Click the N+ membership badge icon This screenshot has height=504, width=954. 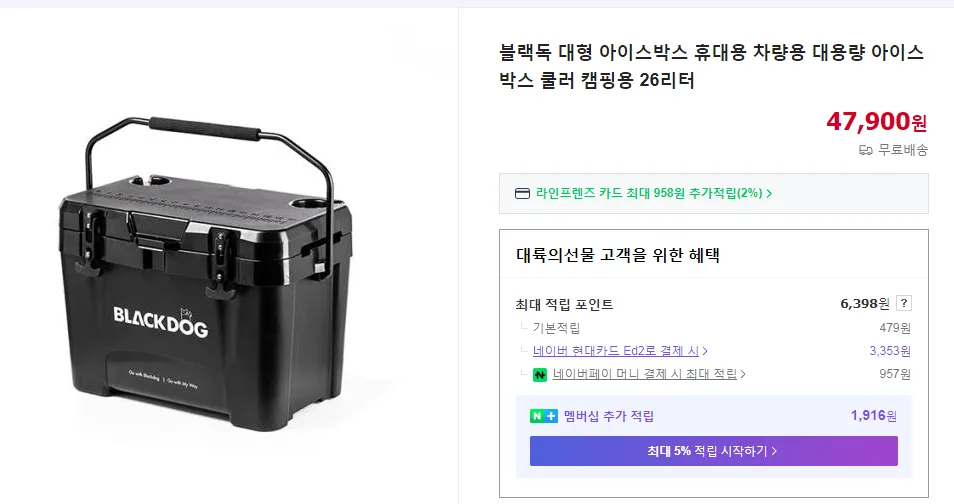pos(544,416)
